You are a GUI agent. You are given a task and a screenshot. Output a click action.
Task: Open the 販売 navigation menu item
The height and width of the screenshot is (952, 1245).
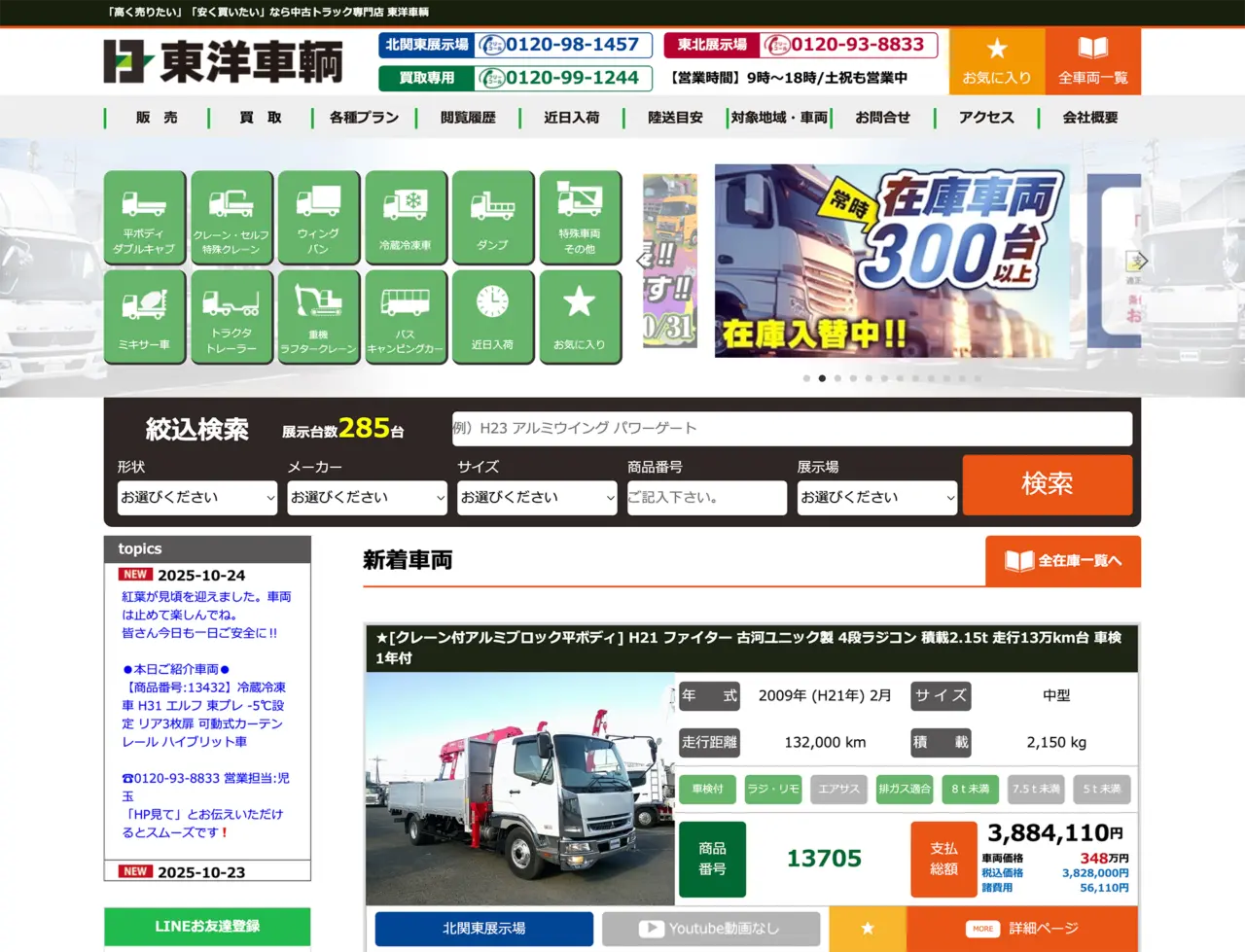click(x=157, y=118)
